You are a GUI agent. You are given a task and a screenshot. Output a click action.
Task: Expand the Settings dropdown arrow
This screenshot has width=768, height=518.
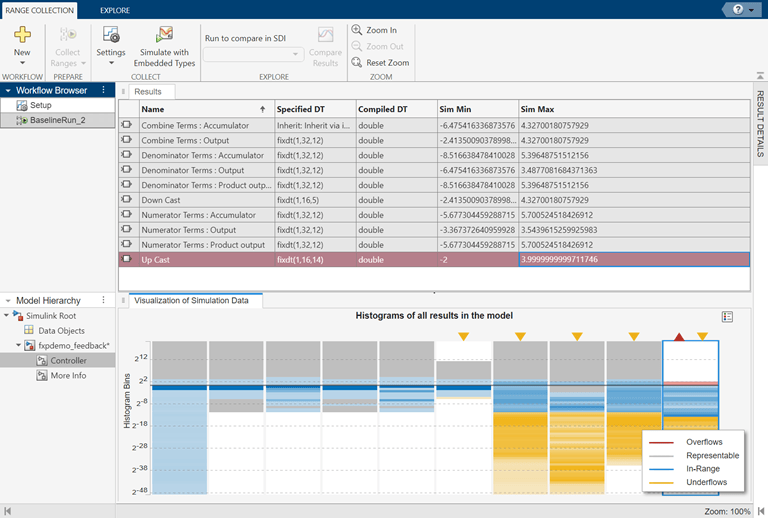(x=111, y=63)
